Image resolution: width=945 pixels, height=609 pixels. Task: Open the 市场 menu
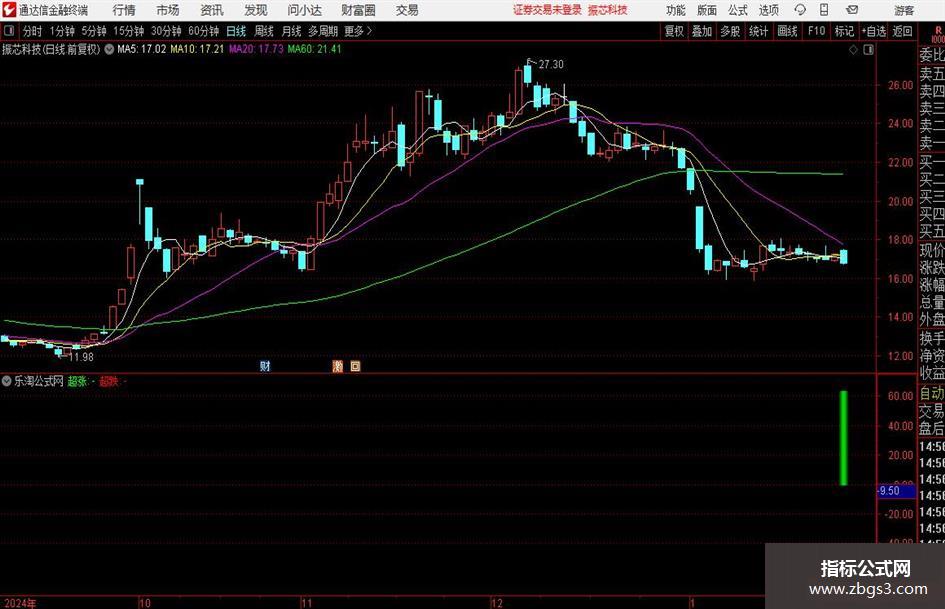pyautogui.click(x=168, y=10)
